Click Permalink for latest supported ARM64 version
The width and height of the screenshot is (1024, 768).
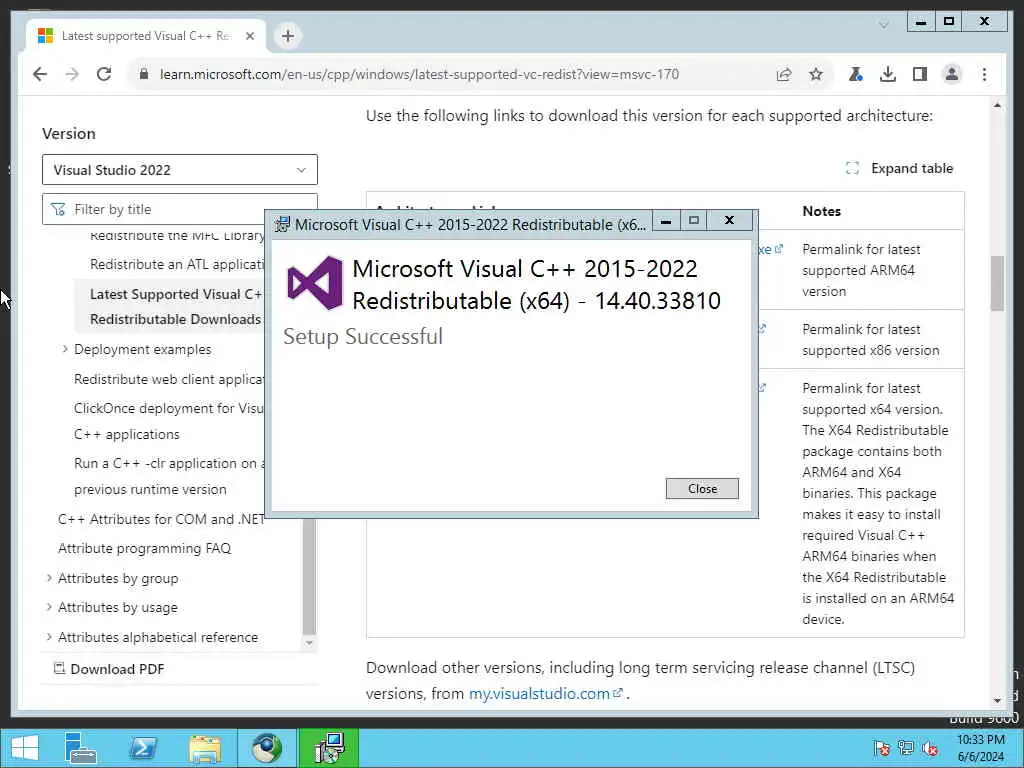861,270
